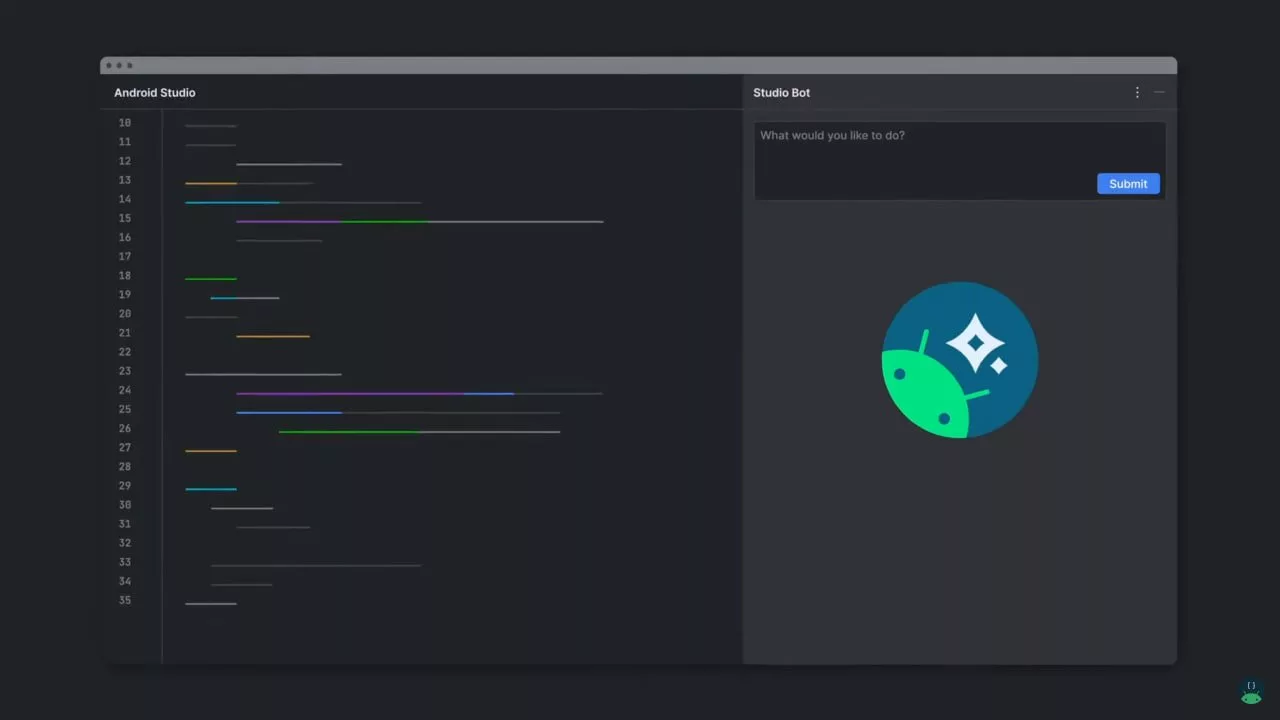
Task: Focus the 'What would you like to do?' field
Action: click(959, 161)
